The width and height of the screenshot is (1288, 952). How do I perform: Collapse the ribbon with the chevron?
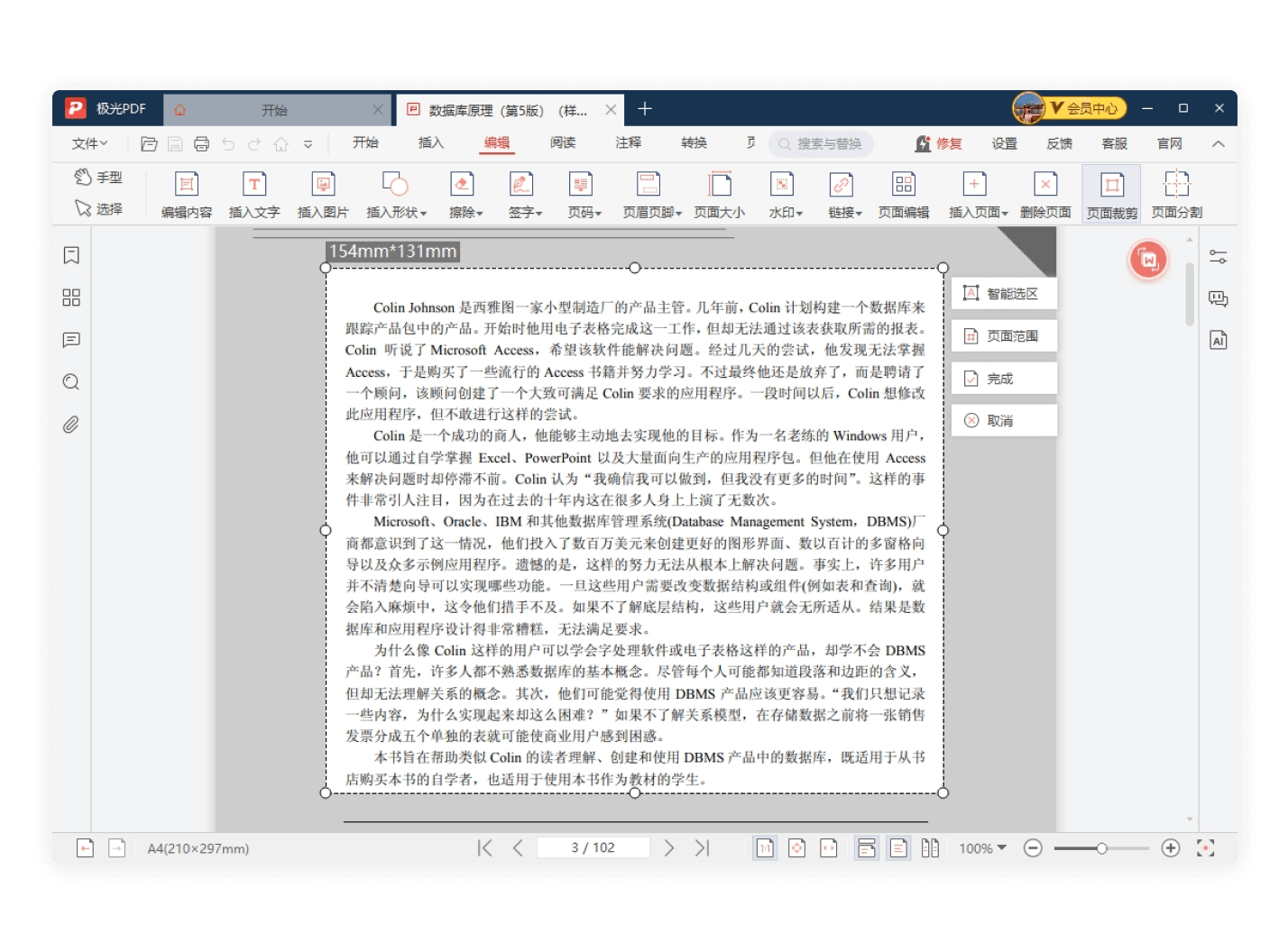pyautogui.click(x=1219, y=144)
